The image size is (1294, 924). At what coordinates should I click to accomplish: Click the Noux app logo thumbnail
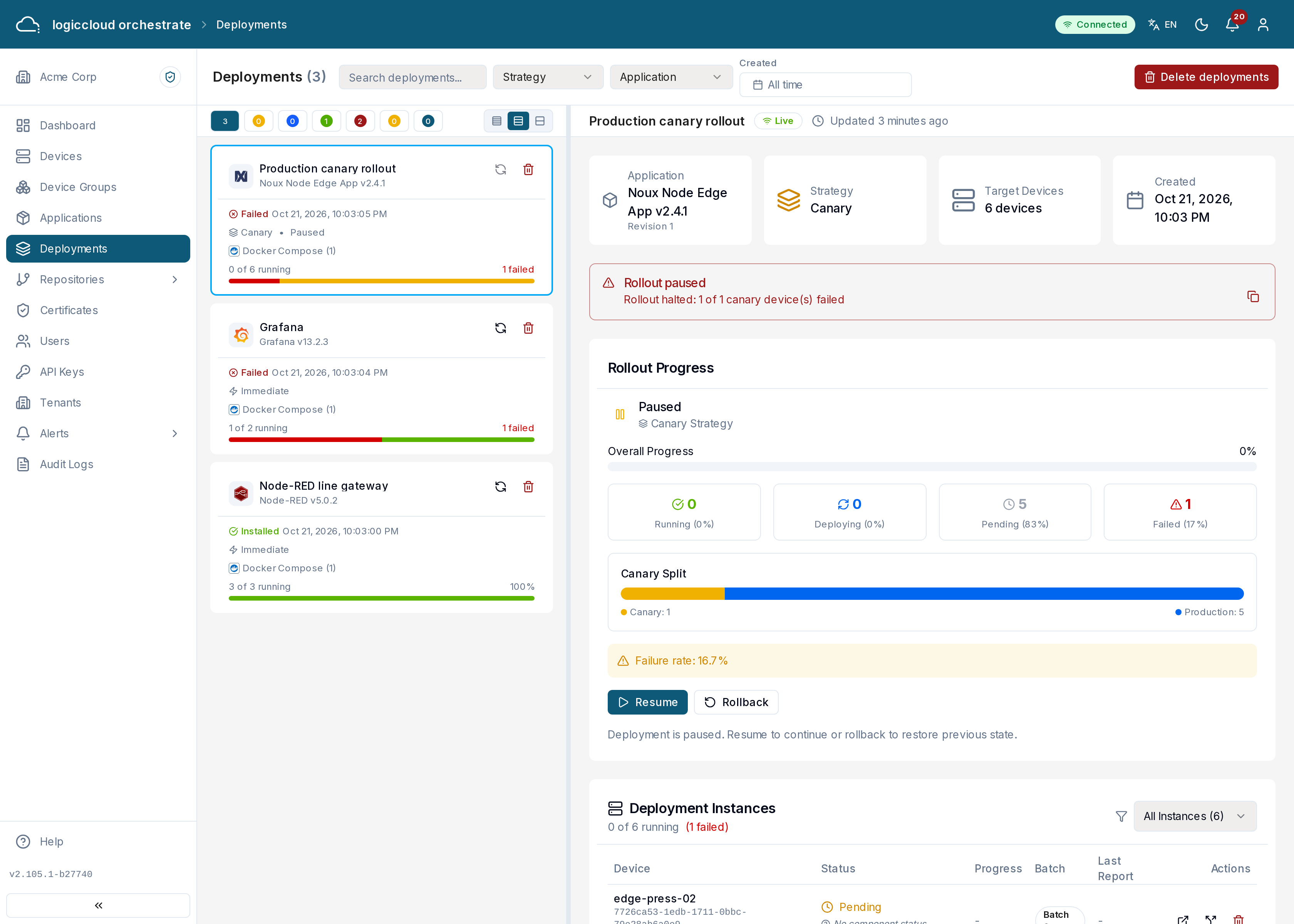[x=241, y=176]
